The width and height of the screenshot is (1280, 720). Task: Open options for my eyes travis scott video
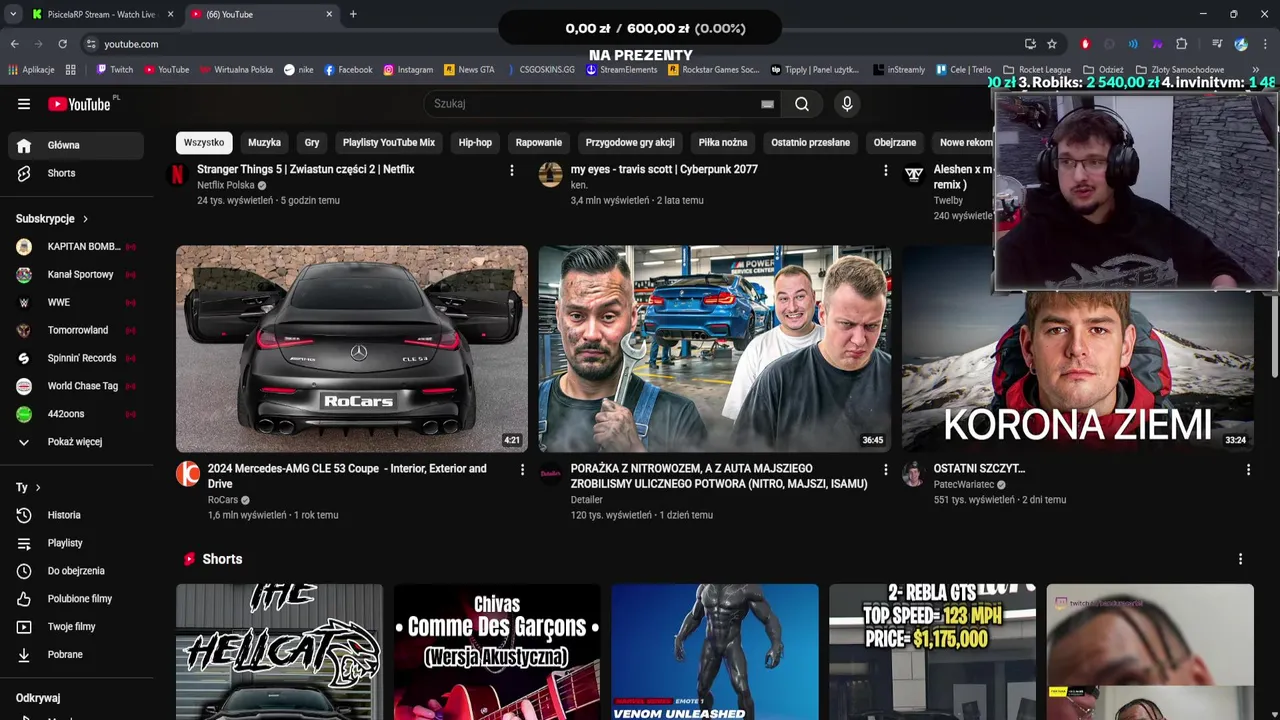point(885,170)
